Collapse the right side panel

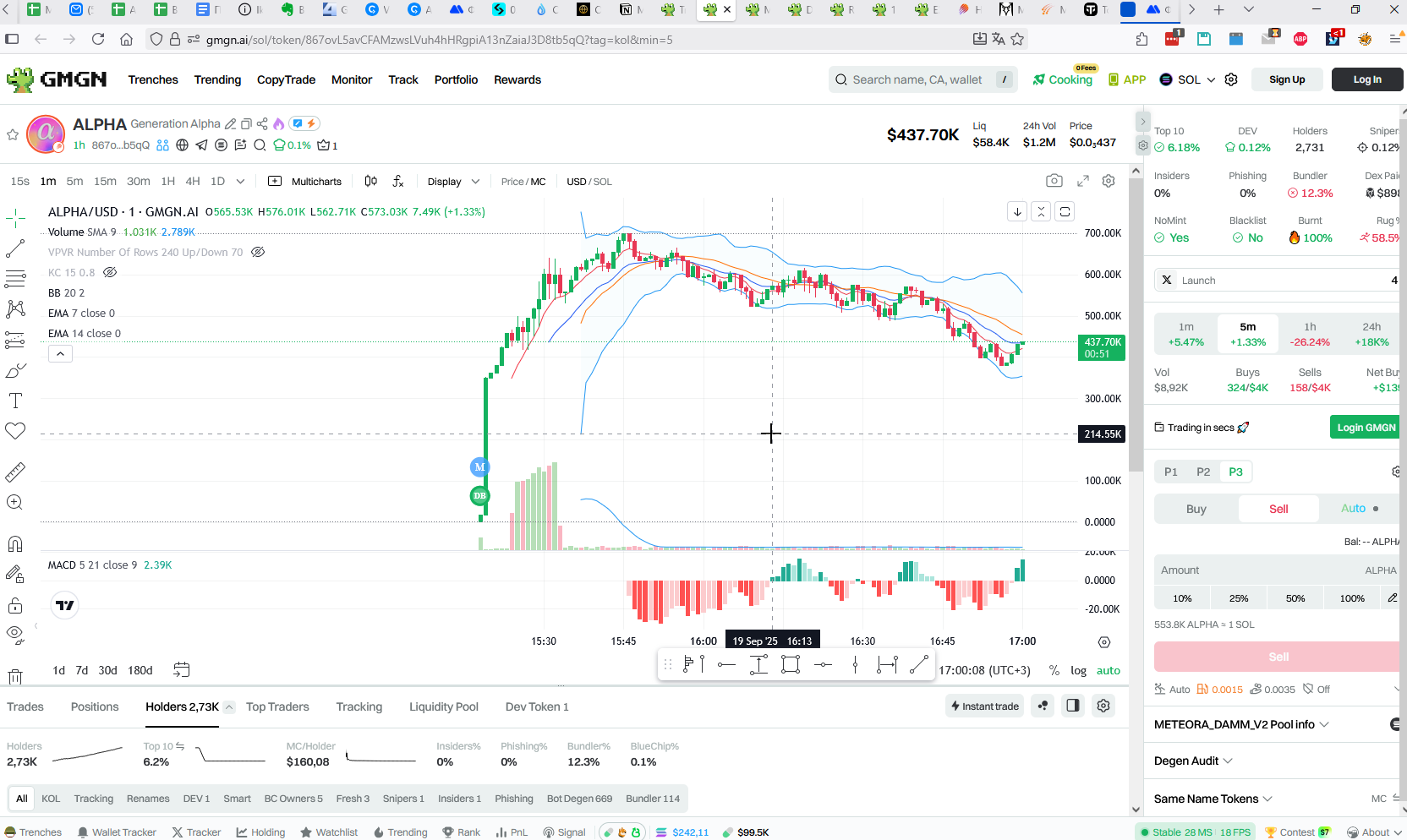coord(1142,122)
